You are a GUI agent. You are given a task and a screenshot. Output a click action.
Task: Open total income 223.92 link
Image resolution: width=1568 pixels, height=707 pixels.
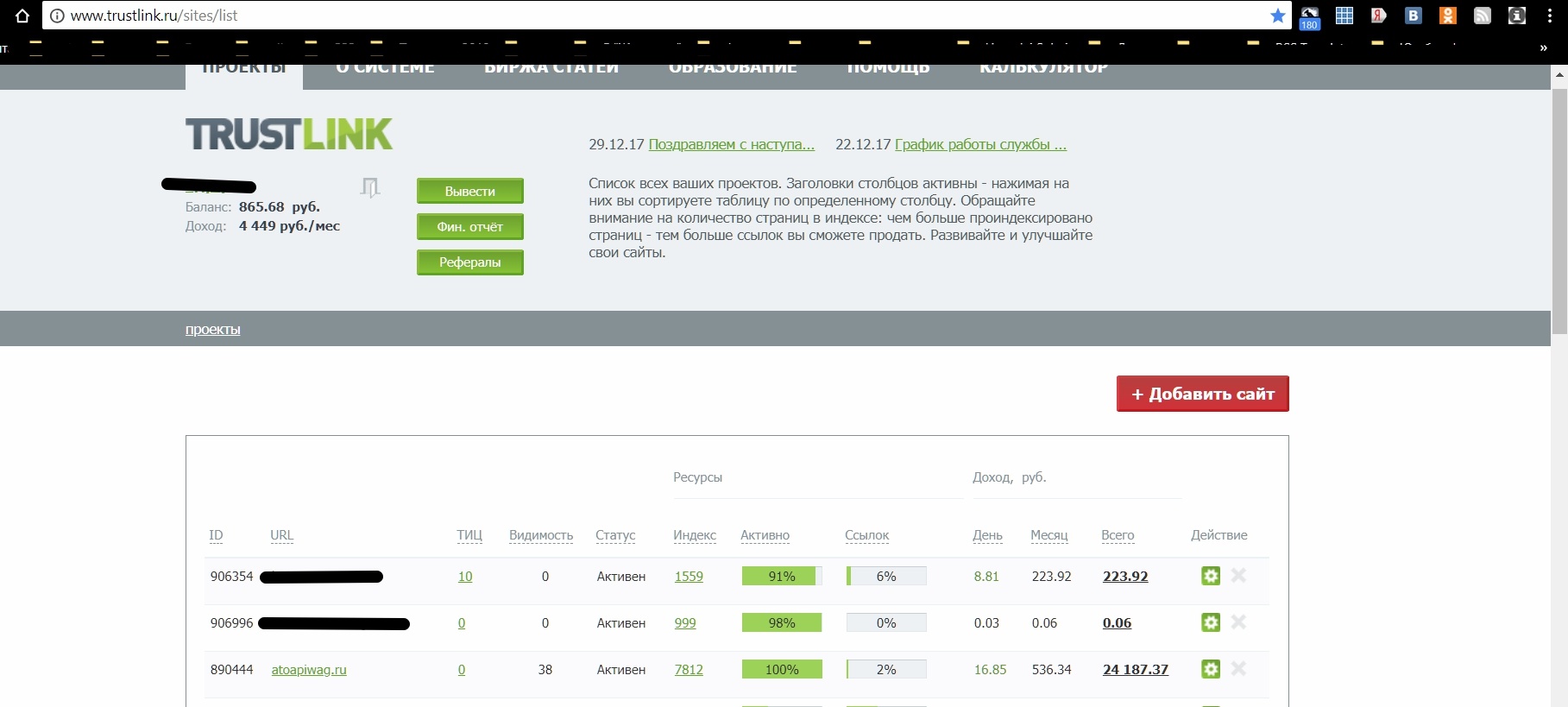click(1125, 576)
